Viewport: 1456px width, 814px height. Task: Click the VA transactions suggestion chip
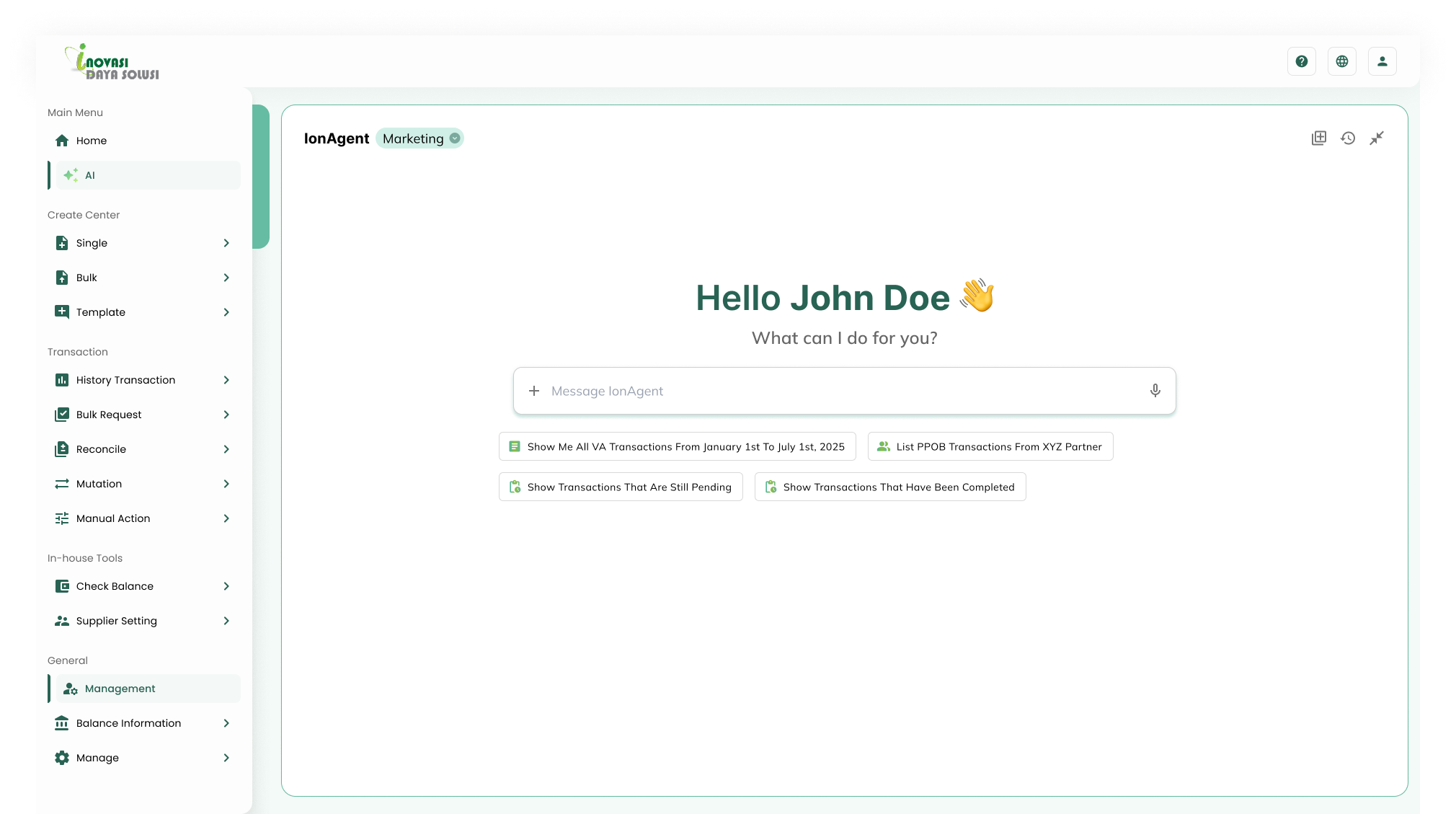(677, 446)
